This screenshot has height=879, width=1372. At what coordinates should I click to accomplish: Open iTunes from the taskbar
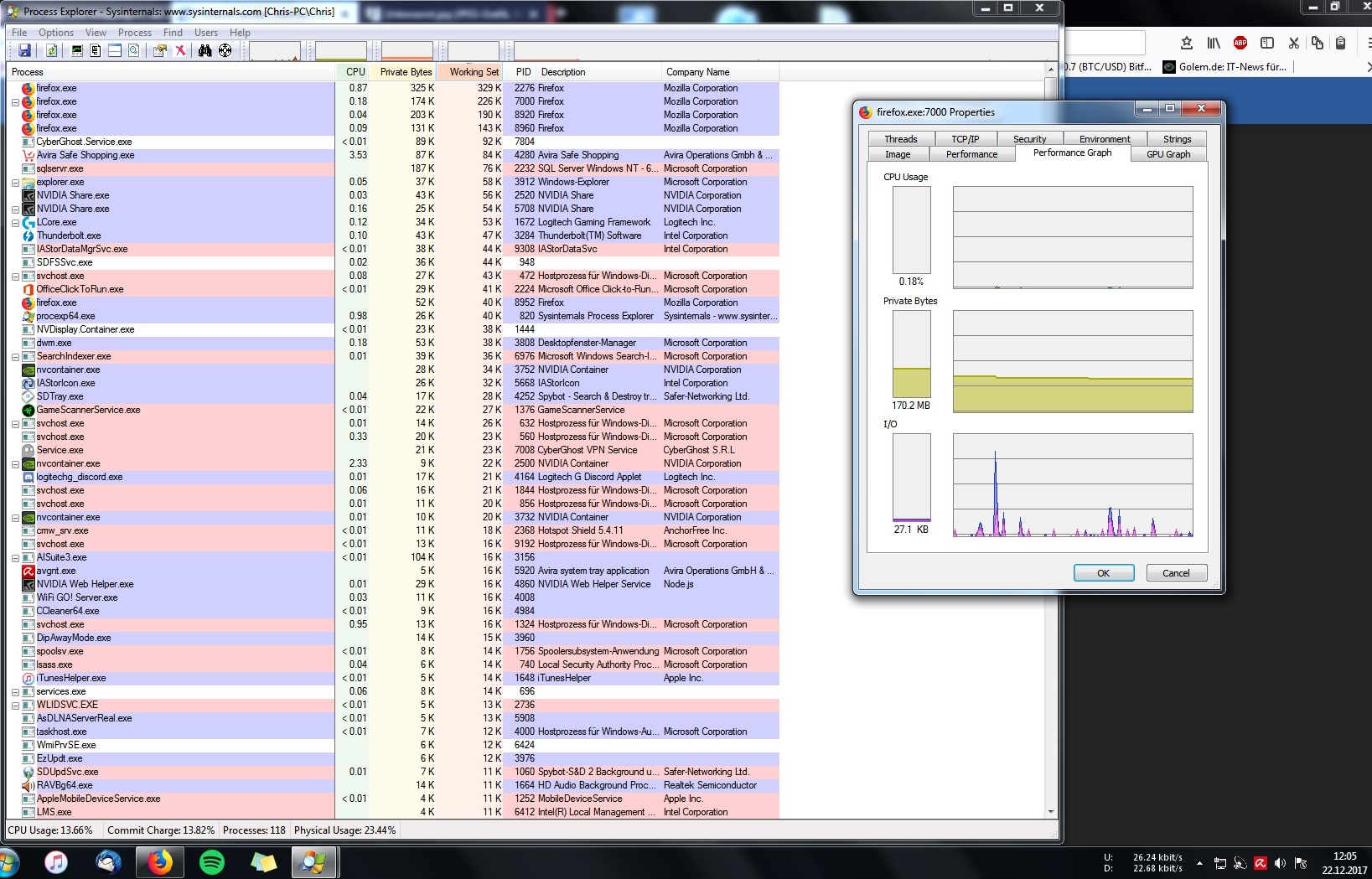pyautogui.click(x=56, y=861)
